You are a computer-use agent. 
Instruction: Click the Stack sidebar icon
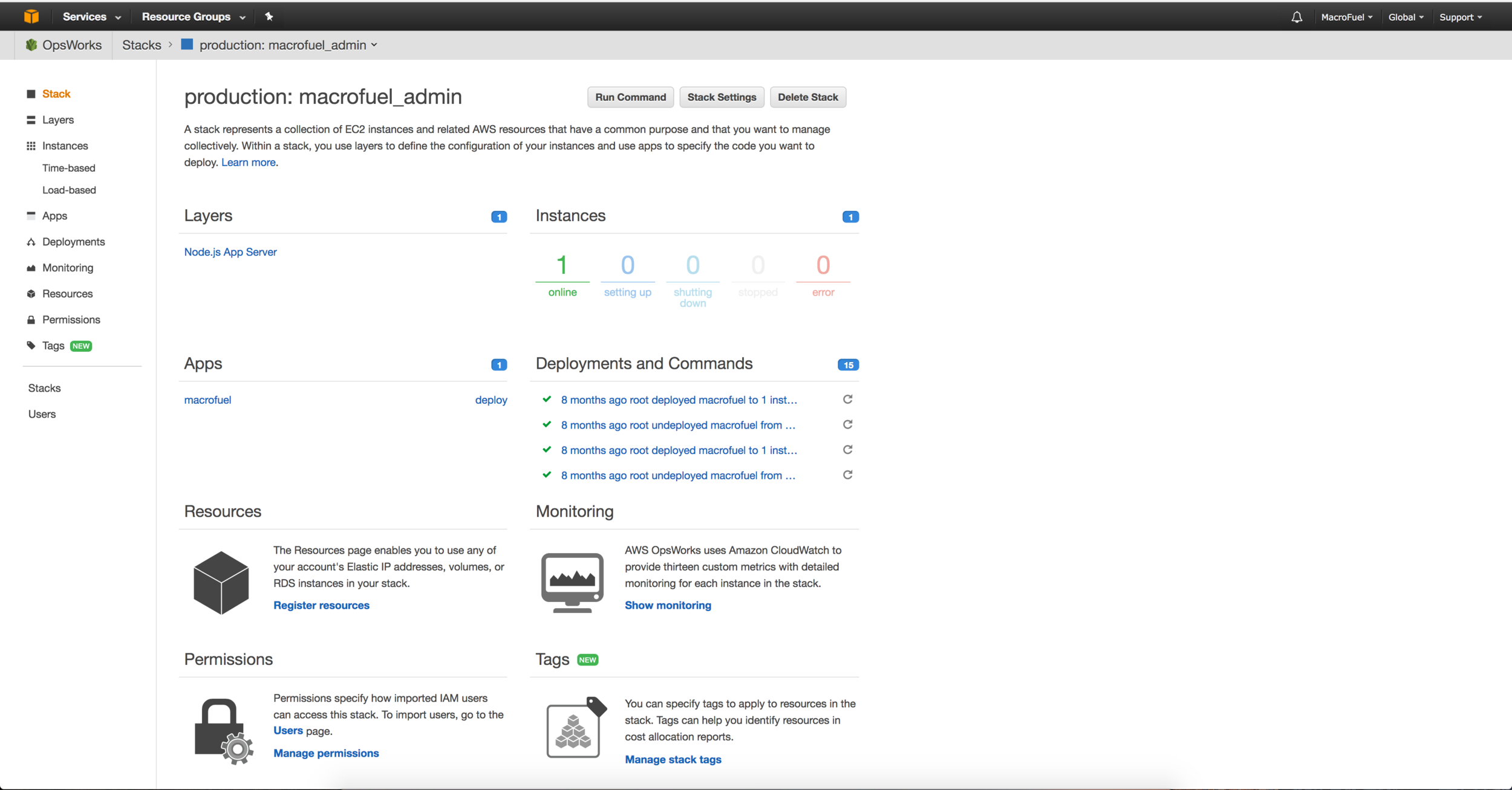click(x=31, y=94)
